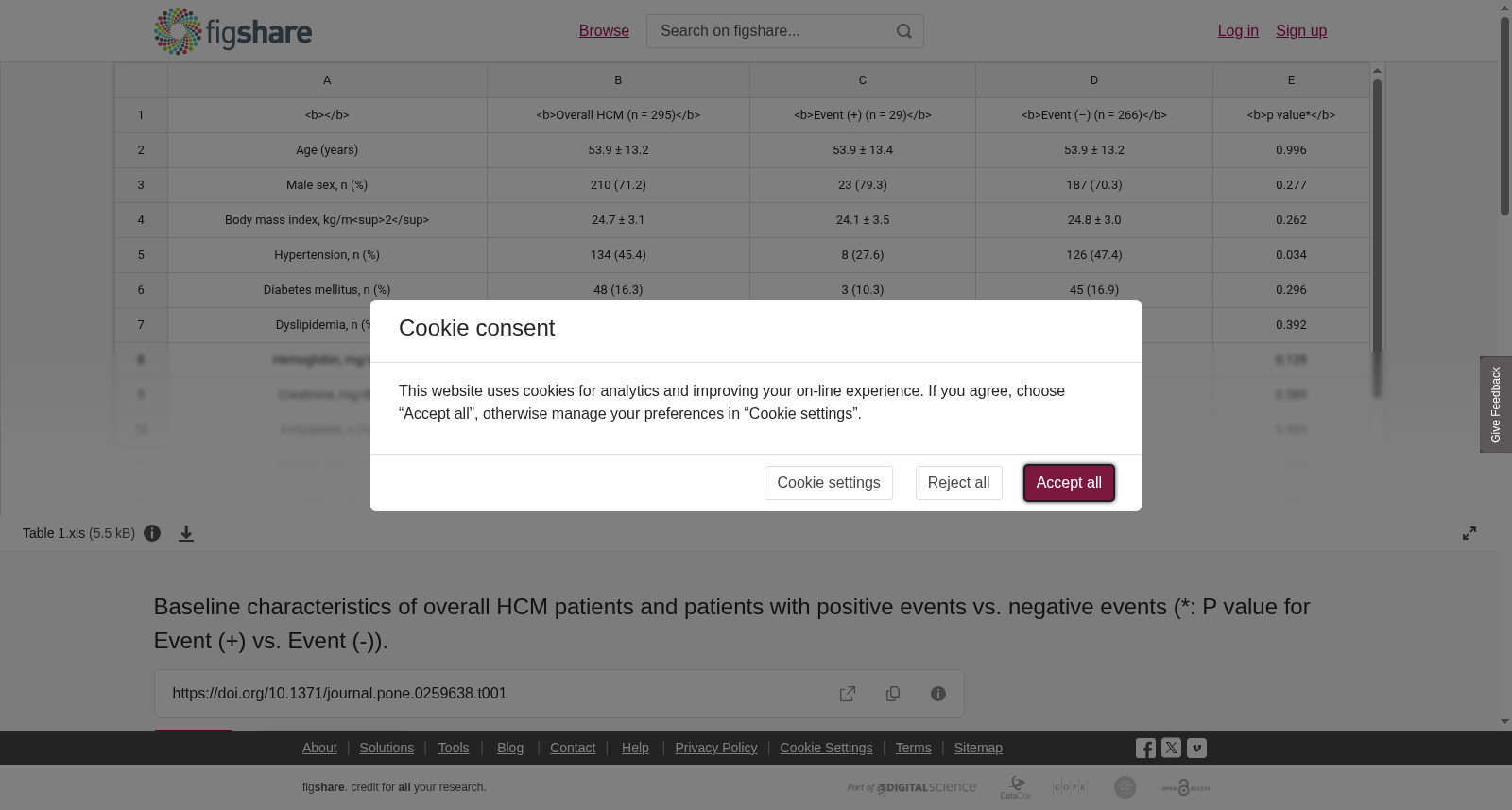Click the 'Diabetes mellitus, n (%)' cell
1512x810 pixels.
[x=327, y=290]
